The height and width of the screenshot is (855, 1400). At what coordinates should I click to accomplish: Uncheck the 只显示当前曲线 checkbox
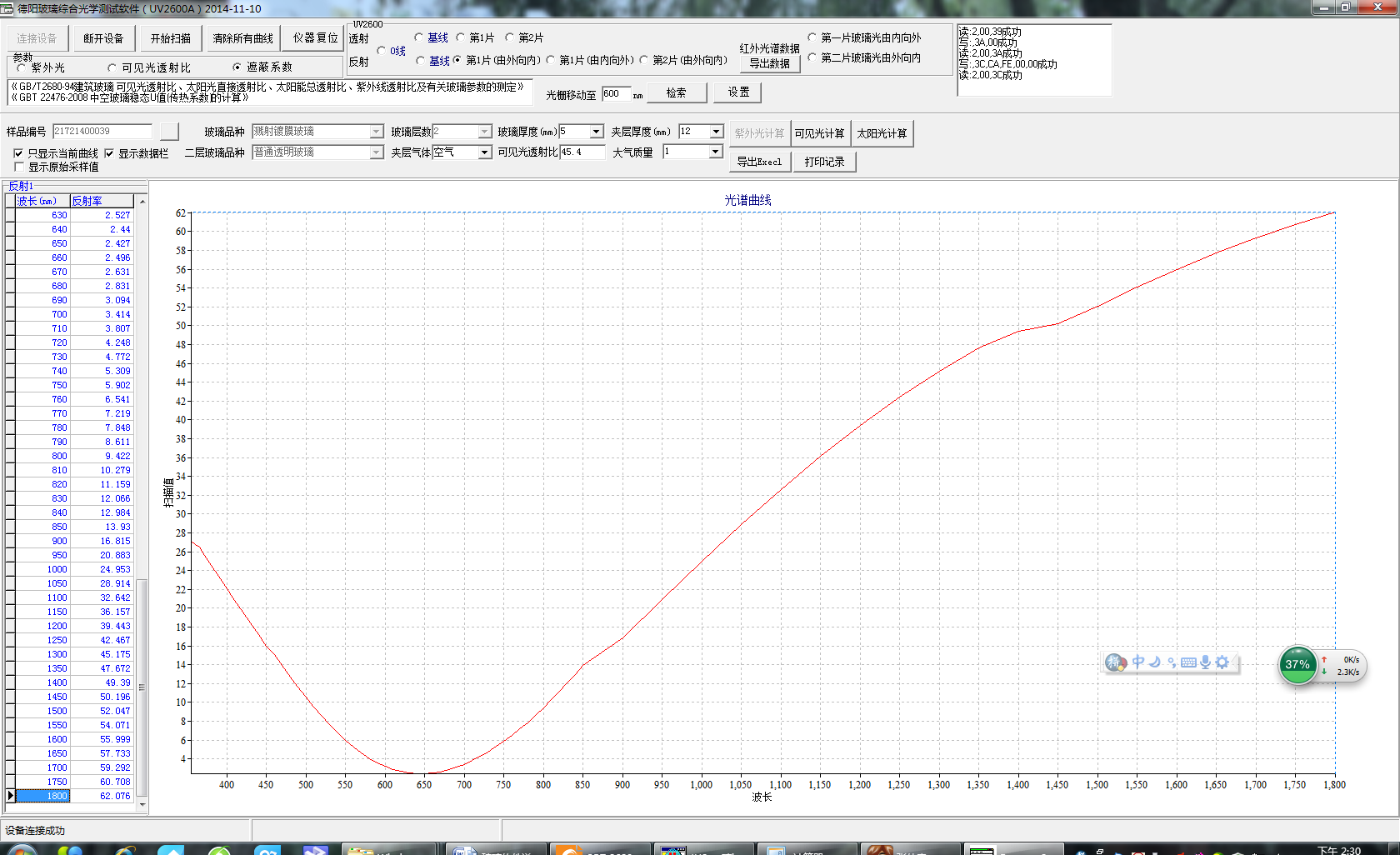18,153
